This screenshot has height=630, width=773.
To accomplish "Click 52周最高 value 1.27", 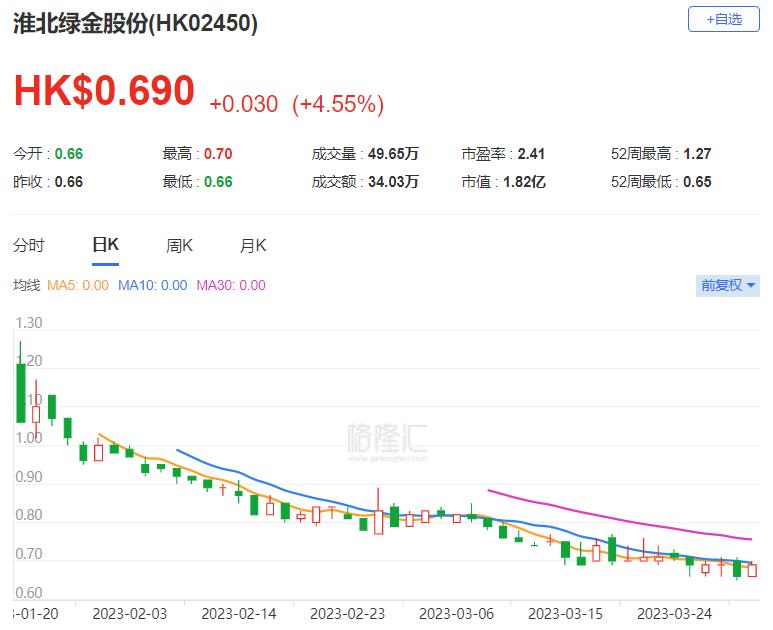I will [x=697, y=154].
